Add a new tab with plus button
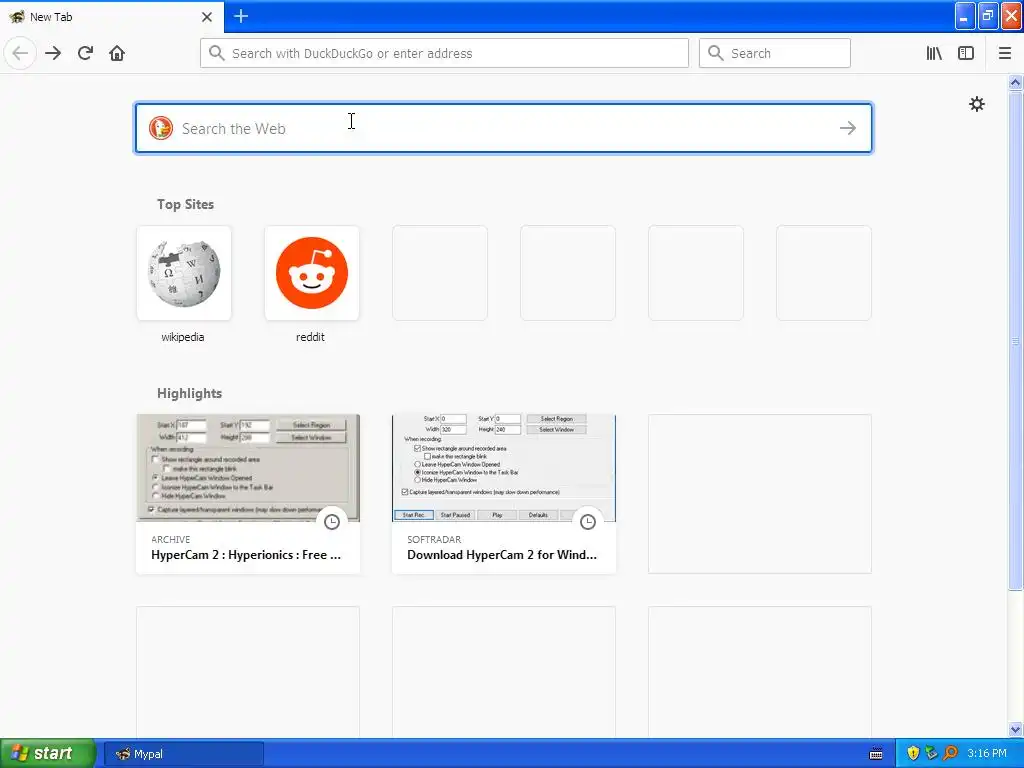The width and height of the screenshot is (1024, 768). point(241,16)
